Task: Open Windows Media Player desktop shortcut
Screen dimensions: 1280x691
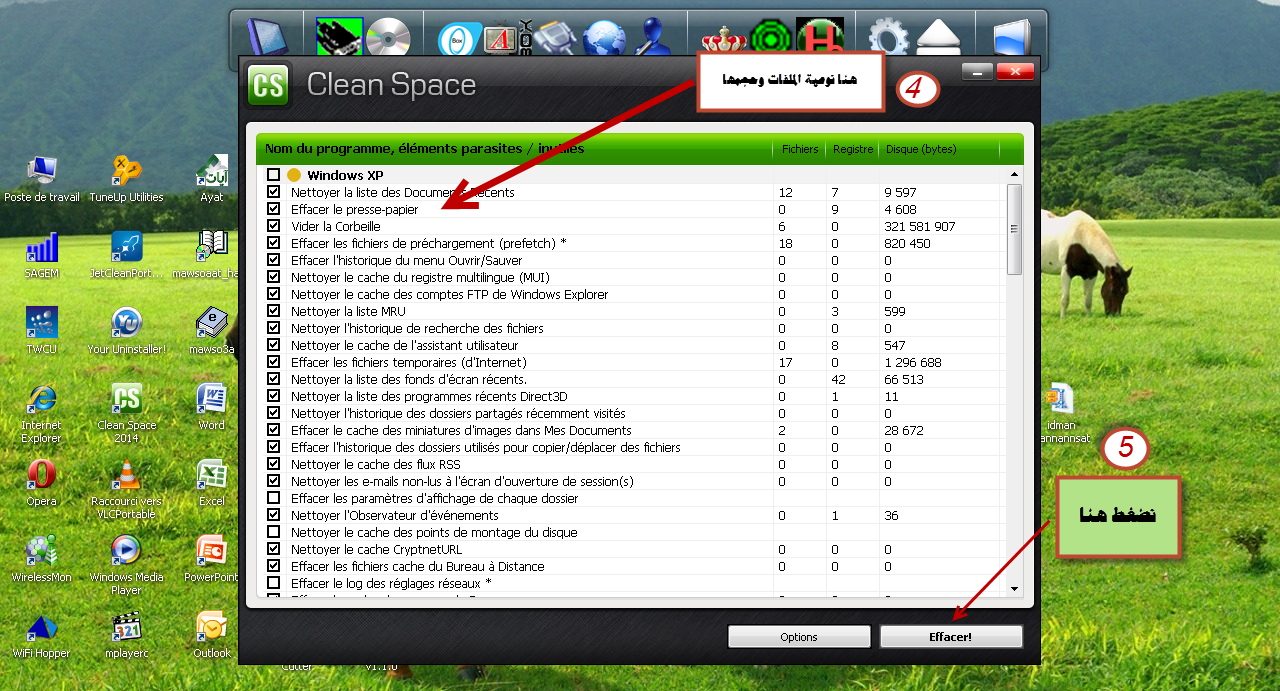Action: point(126,551)
